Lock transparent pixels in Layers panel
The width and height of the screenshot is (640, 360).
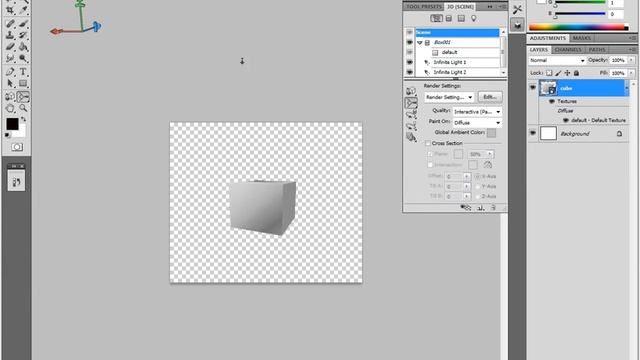pos(549,73)
